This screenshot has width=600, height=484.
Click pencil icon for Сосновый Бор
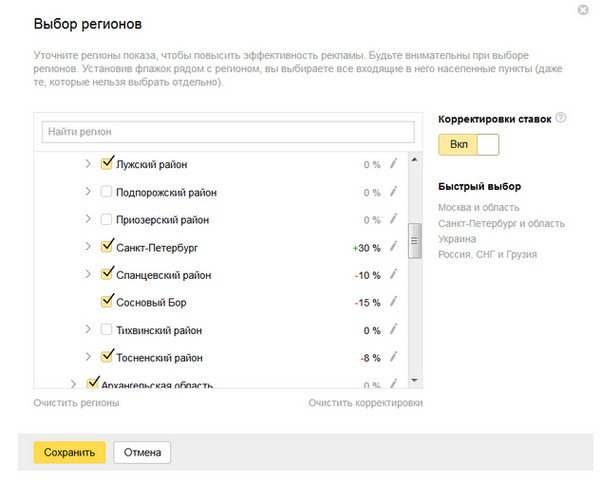[x=393, y=301]
